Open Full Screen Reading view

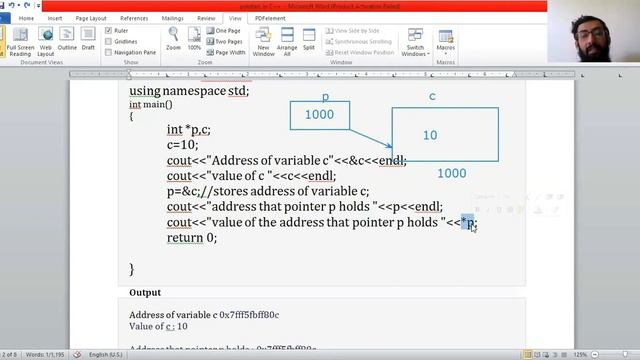pos(20,42)
